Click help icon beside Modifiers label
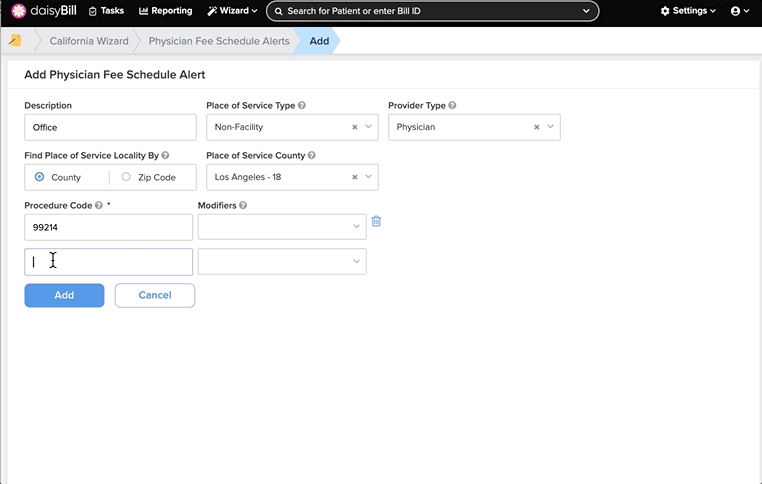Image resolution: width=762 pixels, height=484 pixels. [x=243, y=206]
